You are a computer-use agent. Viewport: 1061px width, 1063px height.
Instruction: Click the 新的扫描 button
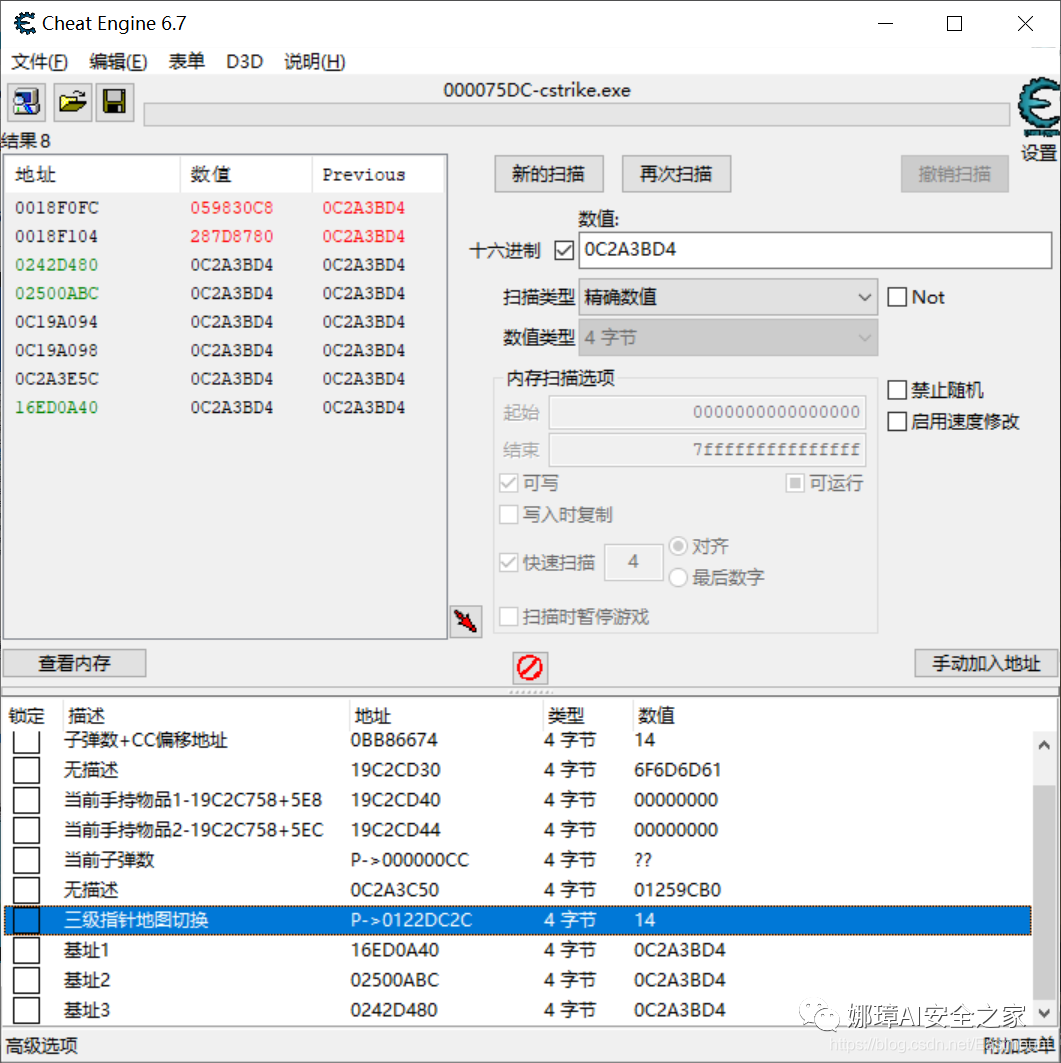coord(548,174)
